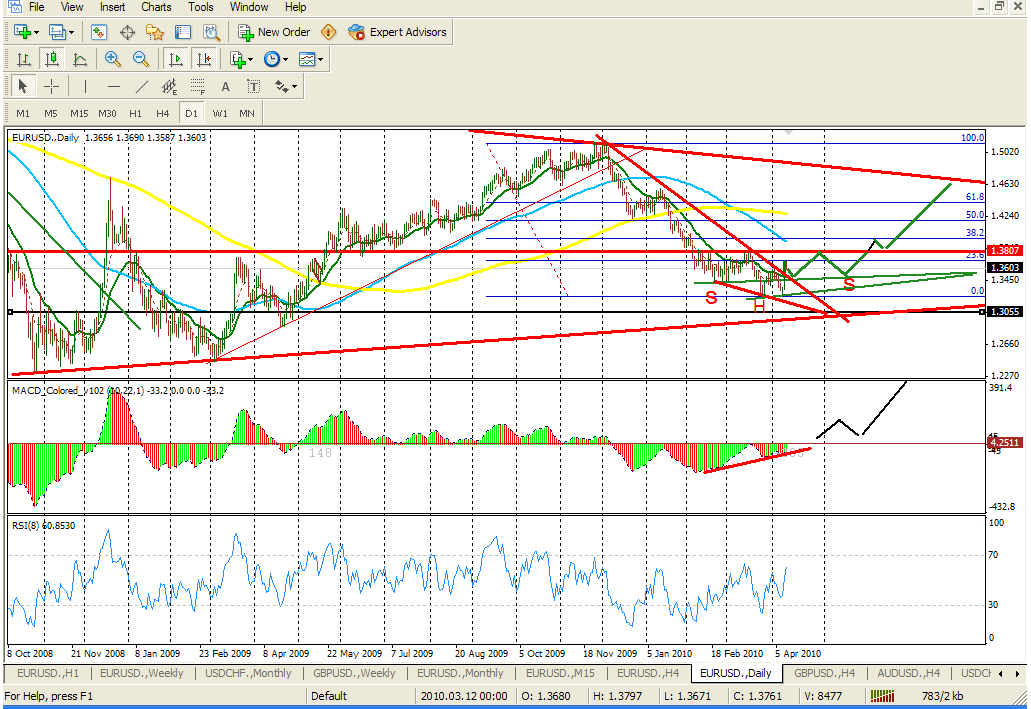This screenshot has height=709, width=1031.
Task: Open the Charts menu
Action: point(156,7)
